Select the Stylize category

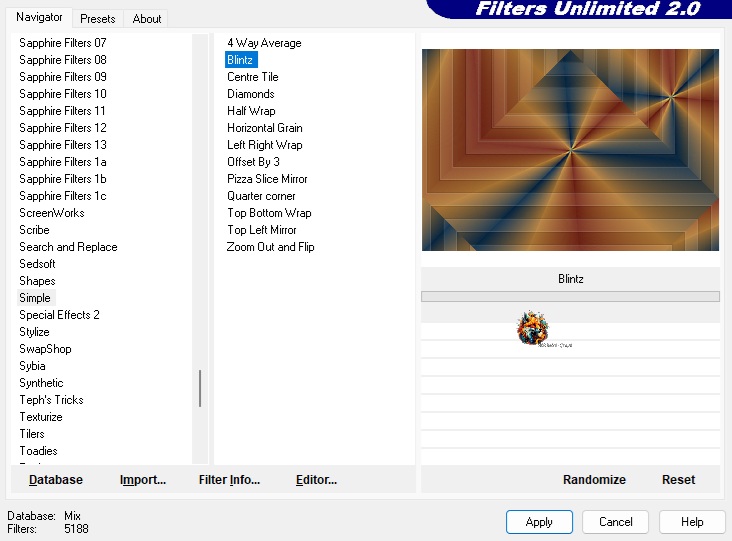click(35, 332)
